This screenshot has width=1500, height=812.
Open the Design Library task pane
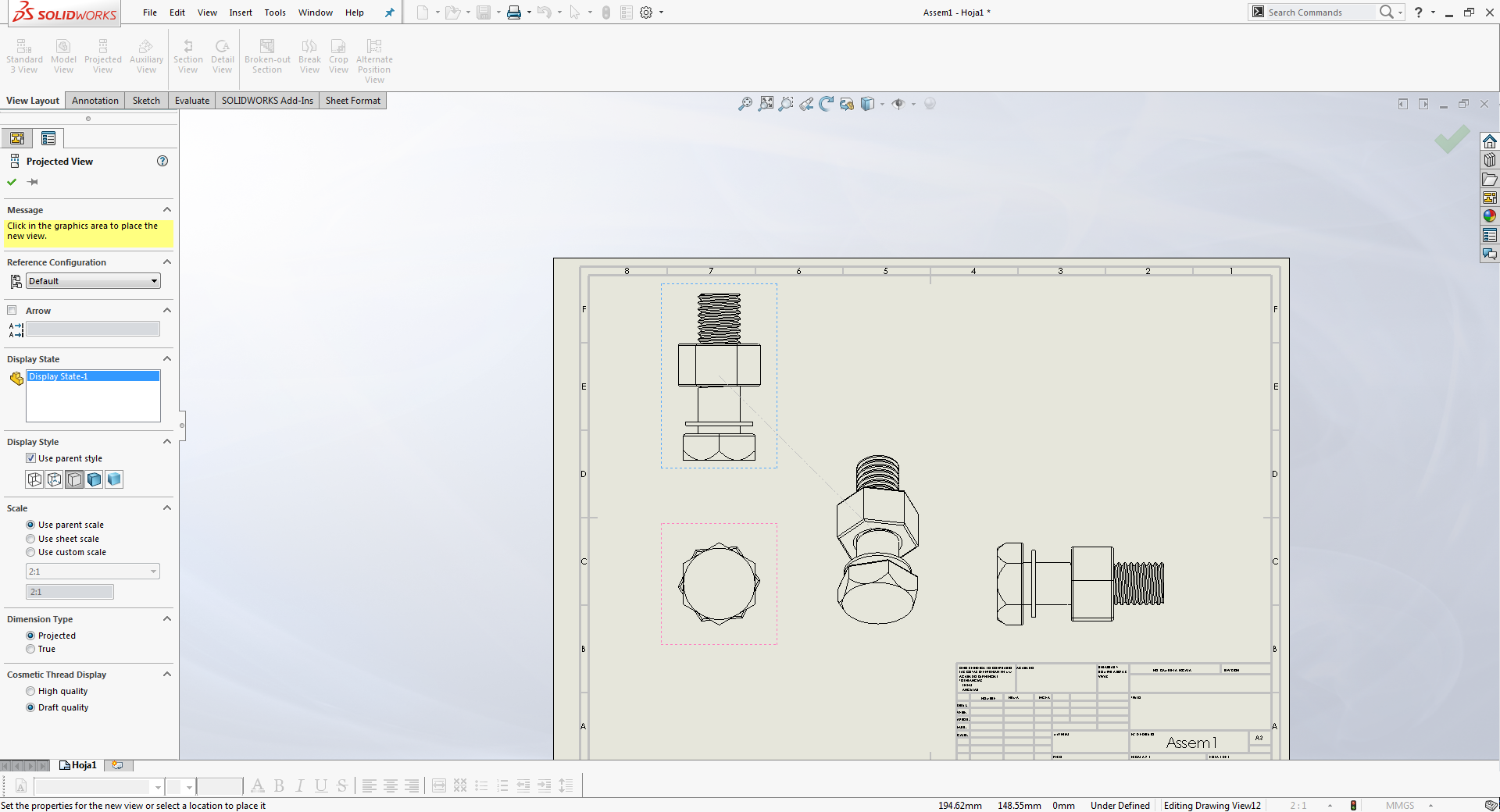[x=1490, y=160]
